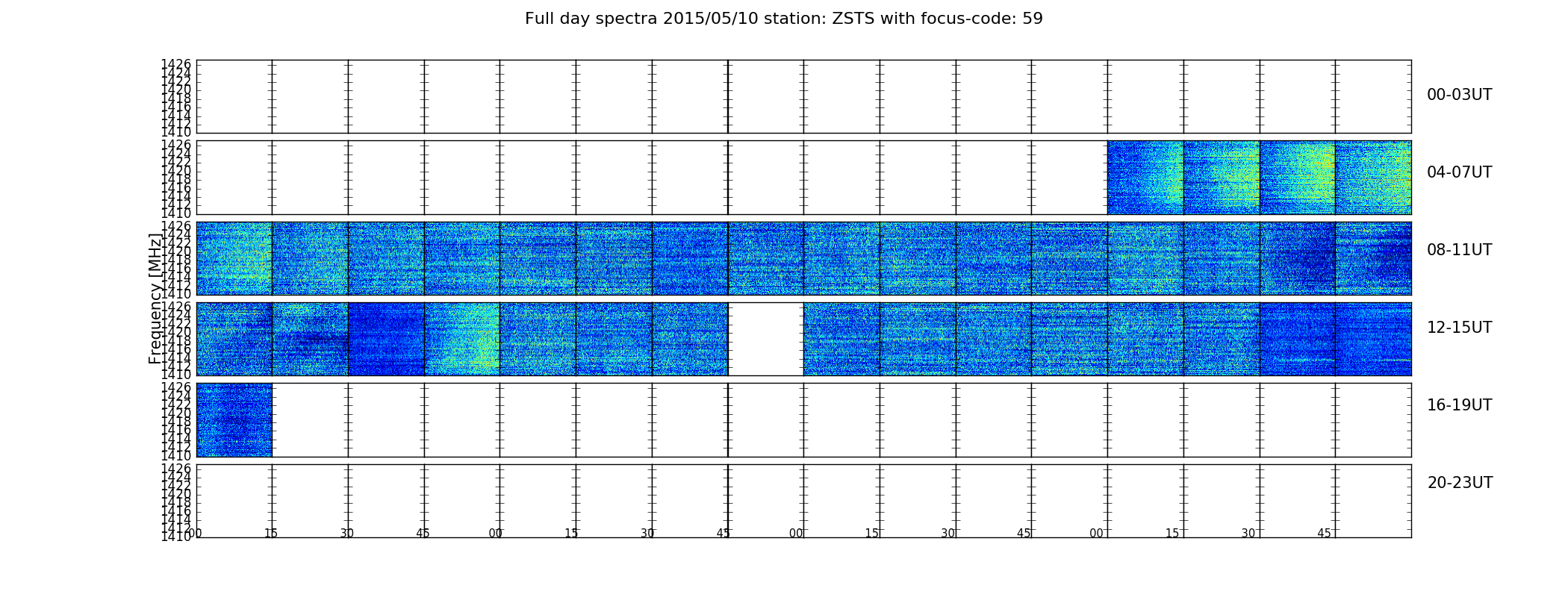This screenshot has height=597, width=1568.
Task: Click the plot title mentioning station ZSTS
Action: coord(783,19)
